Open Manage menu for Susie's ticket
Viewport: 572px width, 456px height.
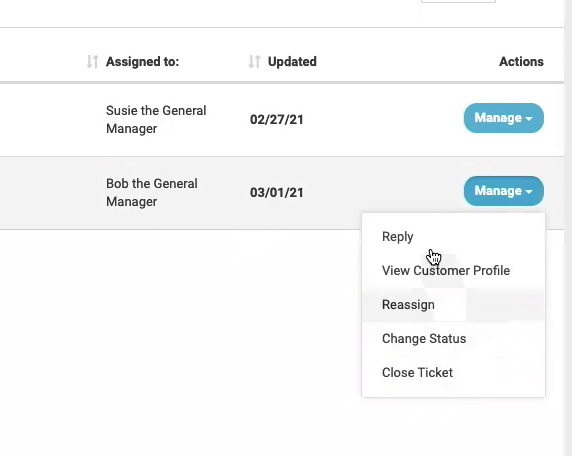coord(504,118)
